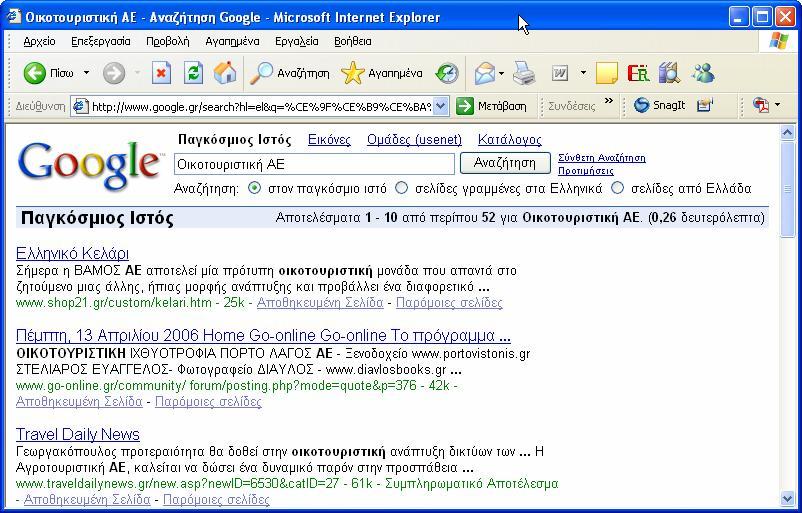Select the σελίδες από Ελλάδα radio button
The height and width of the screenshot is (513, 802).
pos(618,188)
